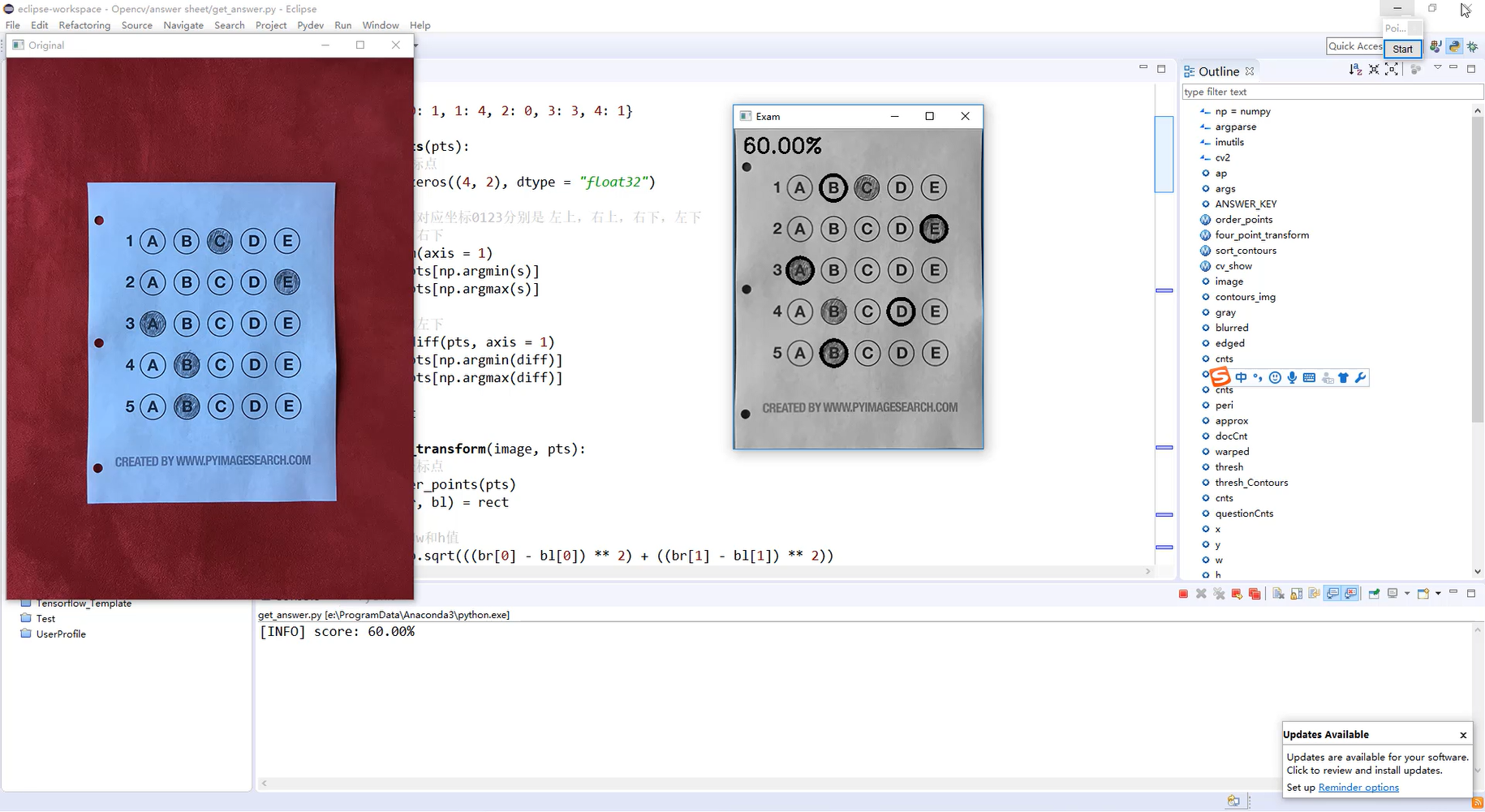Select sort_contours in the Outline
Image resolution: width=1485 pixels, height=812 pixels.
(x=1246, y=250)
